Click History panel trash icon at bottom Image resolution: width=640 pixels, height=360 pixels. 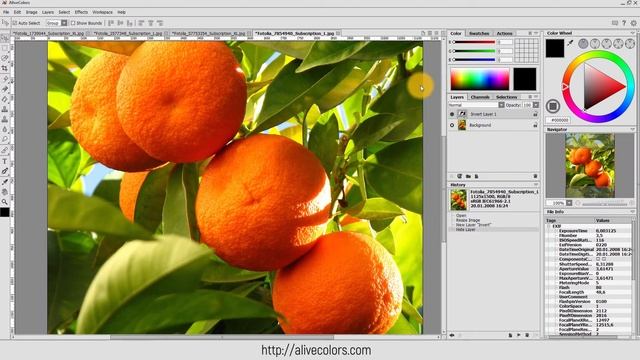point(527,335)
